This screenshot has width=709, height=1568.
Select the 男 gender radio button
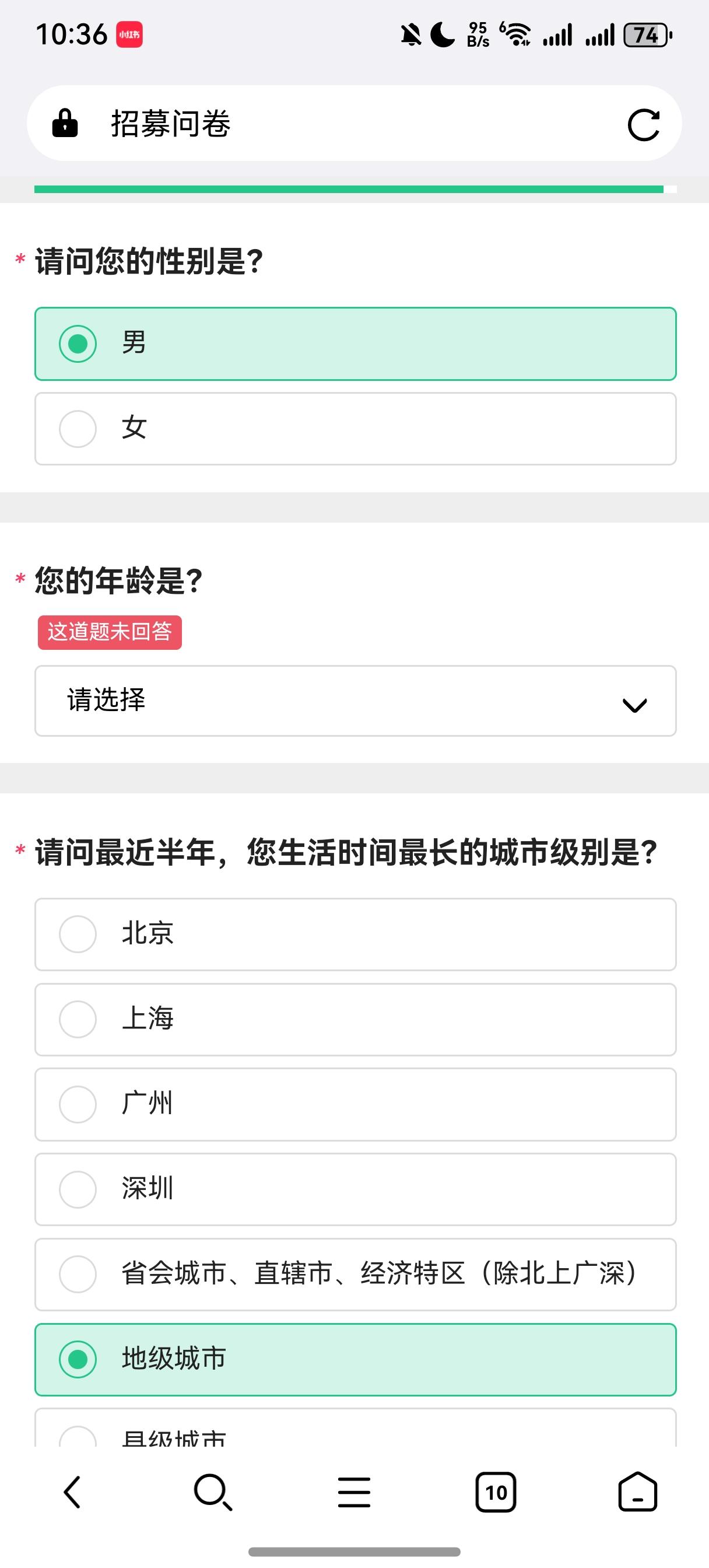pyautogui.click(x=78, y=344)
